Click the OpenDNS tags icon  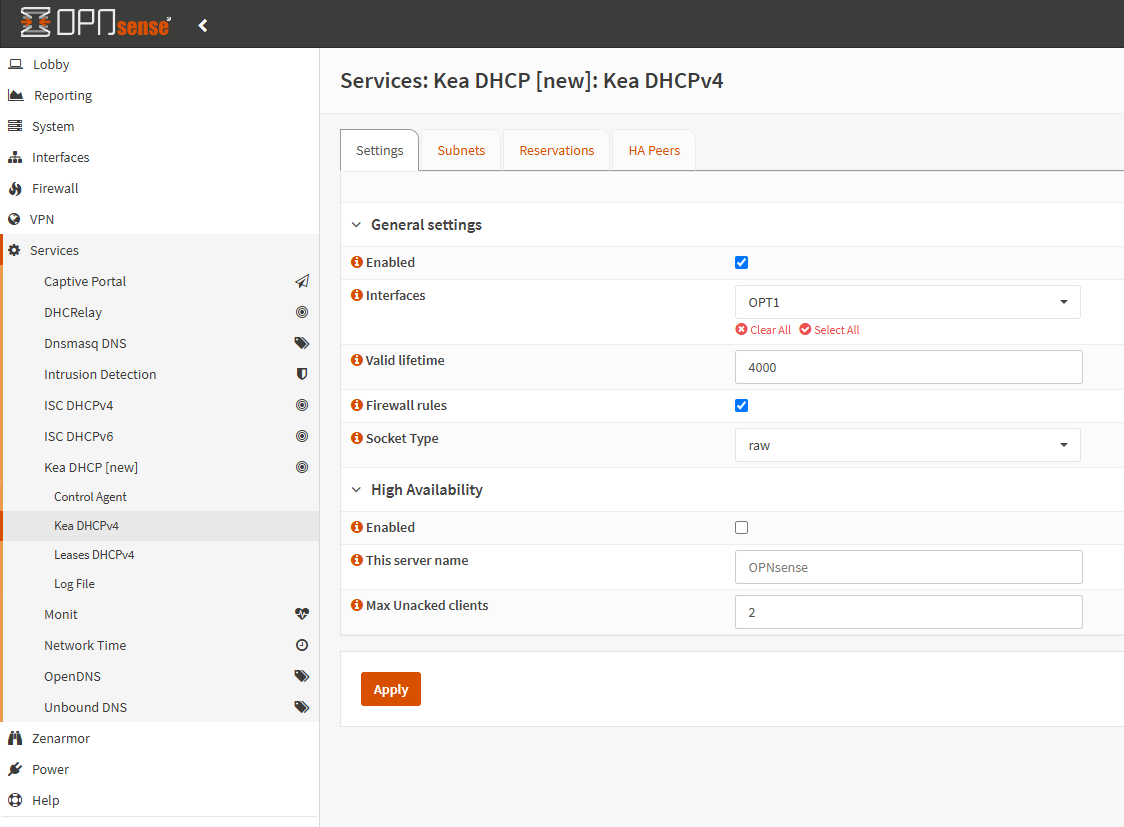(302, 676)
